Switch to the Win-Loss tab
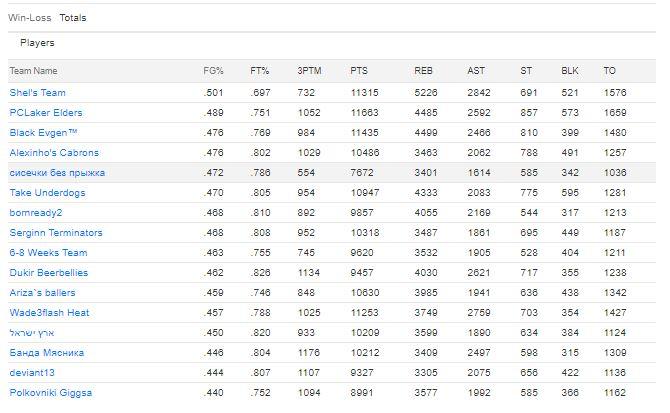Screen dimensions: 670x413 [x=29, y=18]
